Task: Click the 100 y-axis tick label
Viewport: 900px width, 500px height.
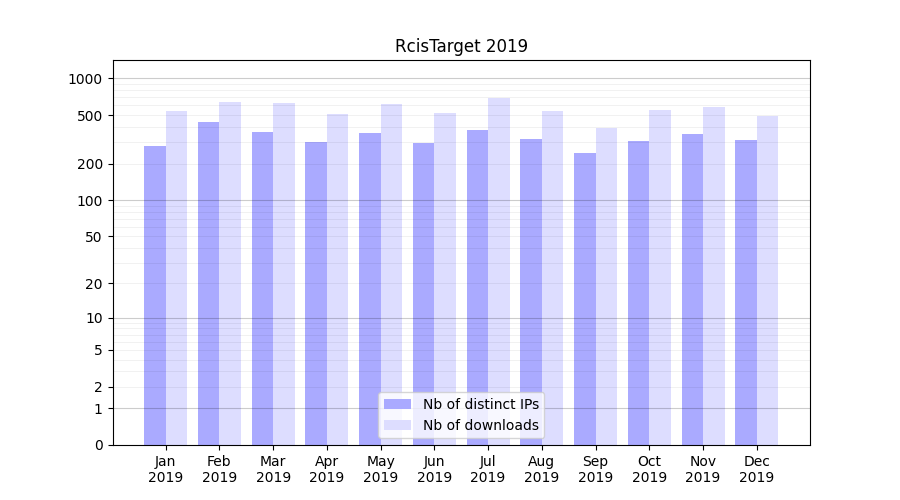Action: [x=92, y=201]
